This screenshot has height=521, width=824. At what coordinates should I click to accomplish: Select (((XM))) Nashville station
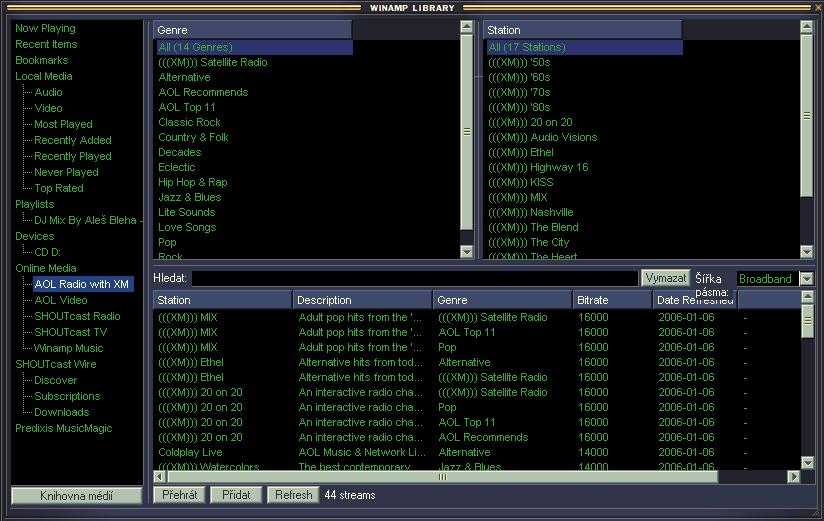(x=531, y=212)
